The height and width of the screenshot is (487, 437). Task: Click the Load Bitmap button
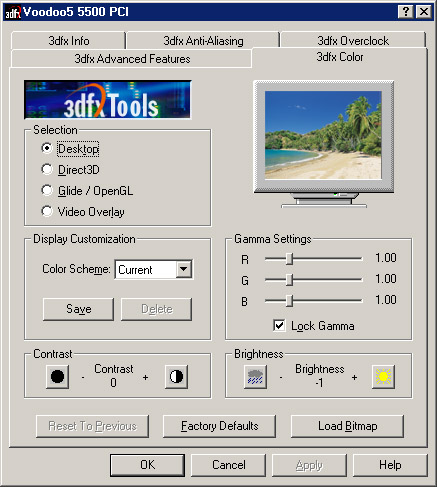[x=347, y=426]
